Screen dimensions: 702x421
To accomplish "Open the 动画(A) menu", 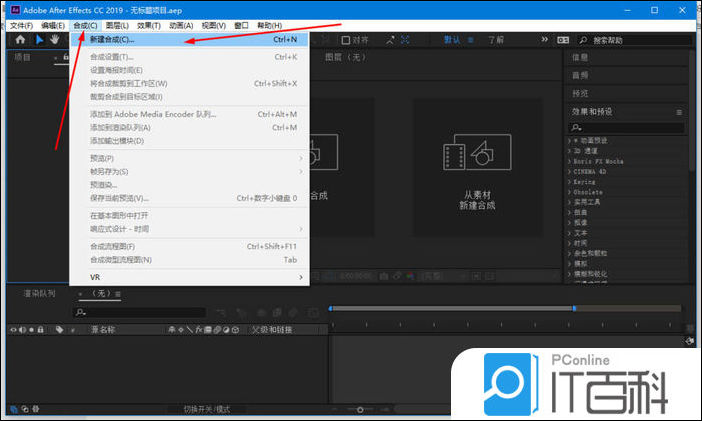I will (181, 26).
